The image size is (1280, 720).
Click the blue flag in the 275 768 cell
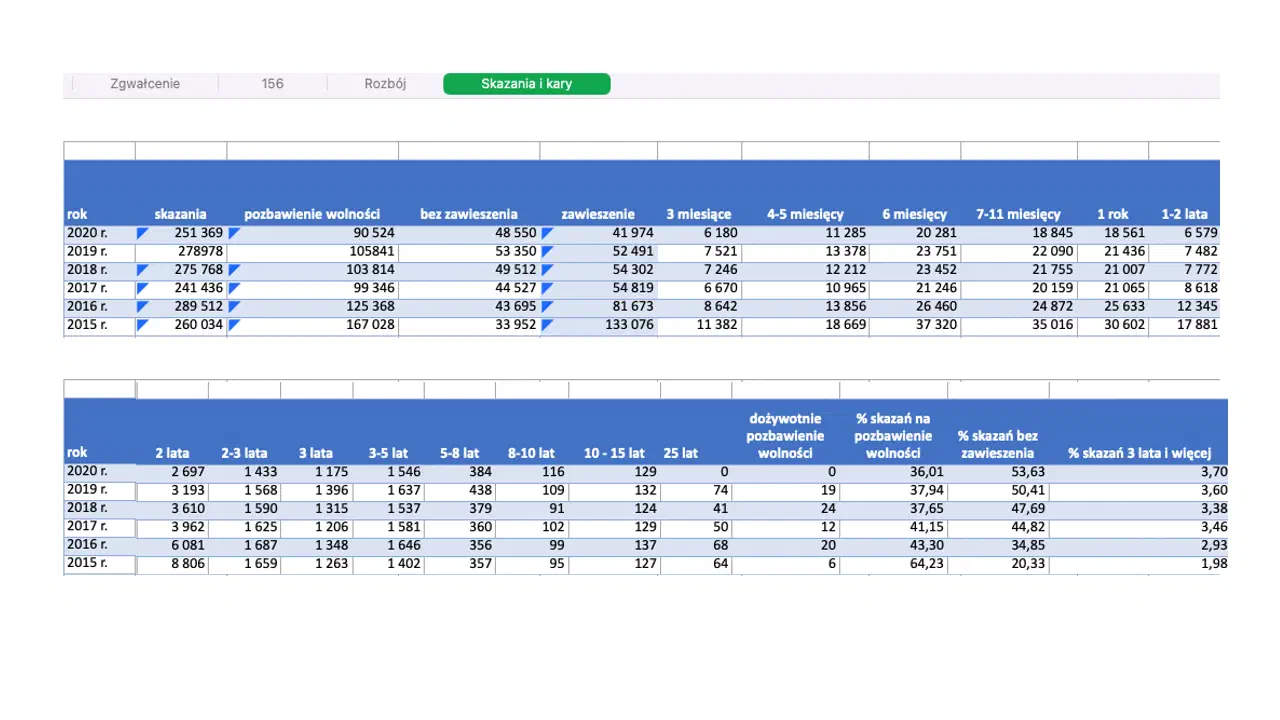[x=142, y=270]
